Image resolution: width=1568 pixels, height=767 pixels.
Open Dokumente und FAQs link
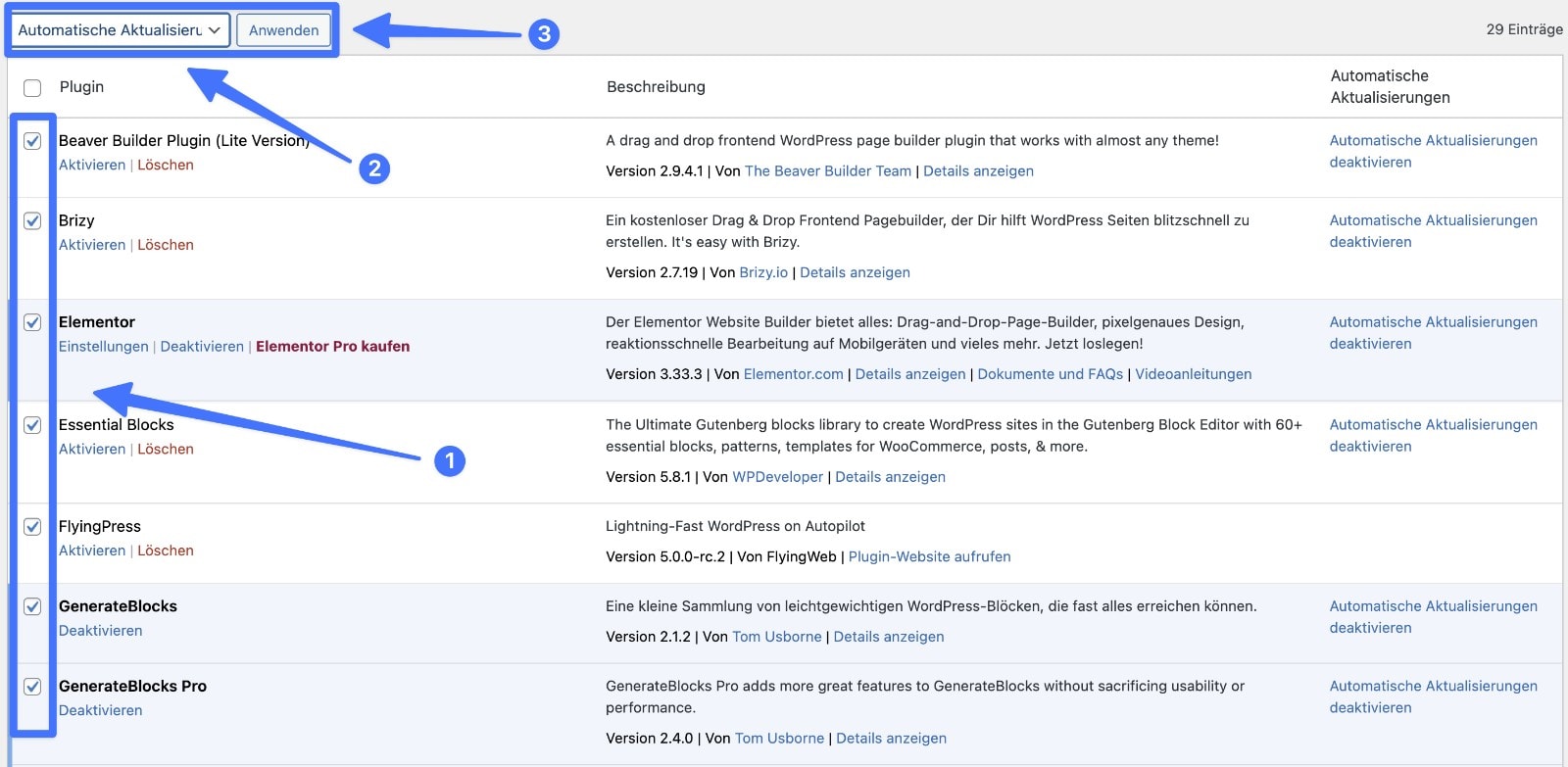point(1051,374)
